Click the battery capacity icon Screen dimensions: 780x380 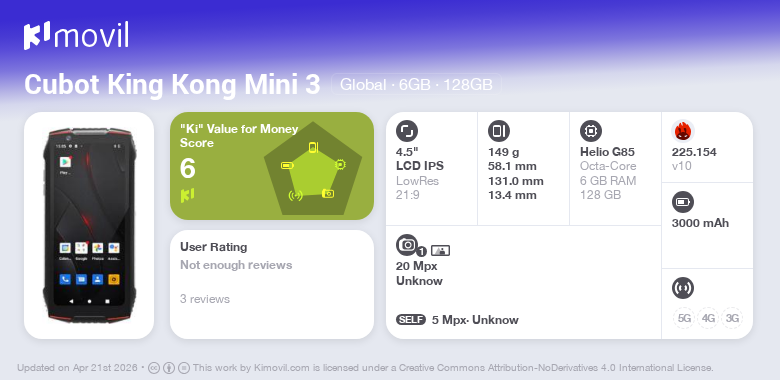(x=683, y=202)
